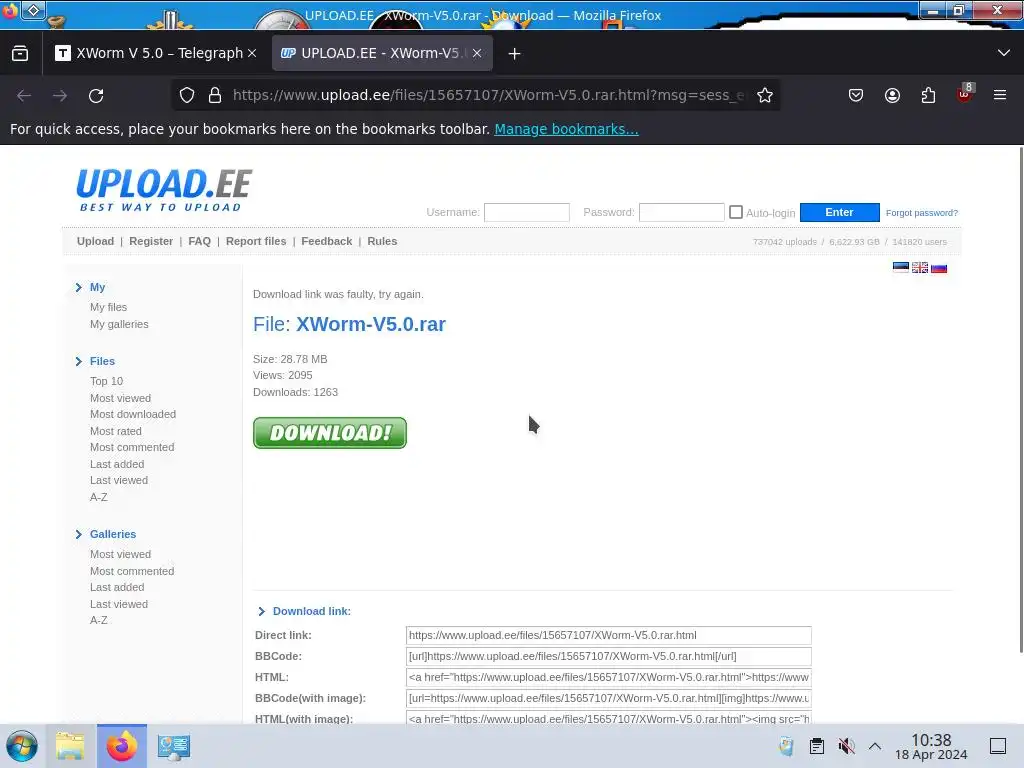Open Register menu item
Viewport: 1024px width, 768px height.
click(151, 241)
